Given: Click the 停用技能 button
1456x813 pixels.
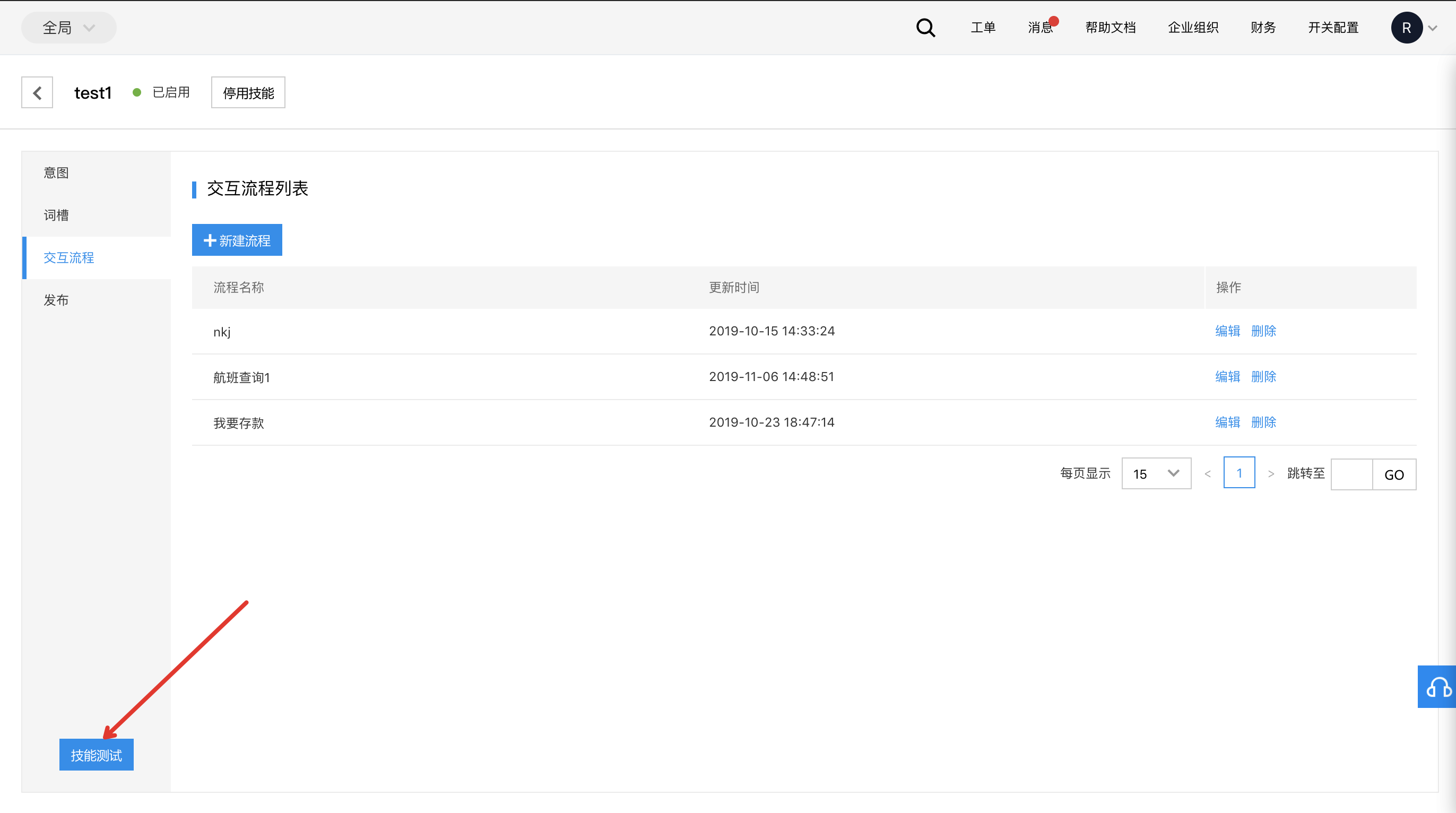Looking at the screenshot, I should (x=248, y=92).
